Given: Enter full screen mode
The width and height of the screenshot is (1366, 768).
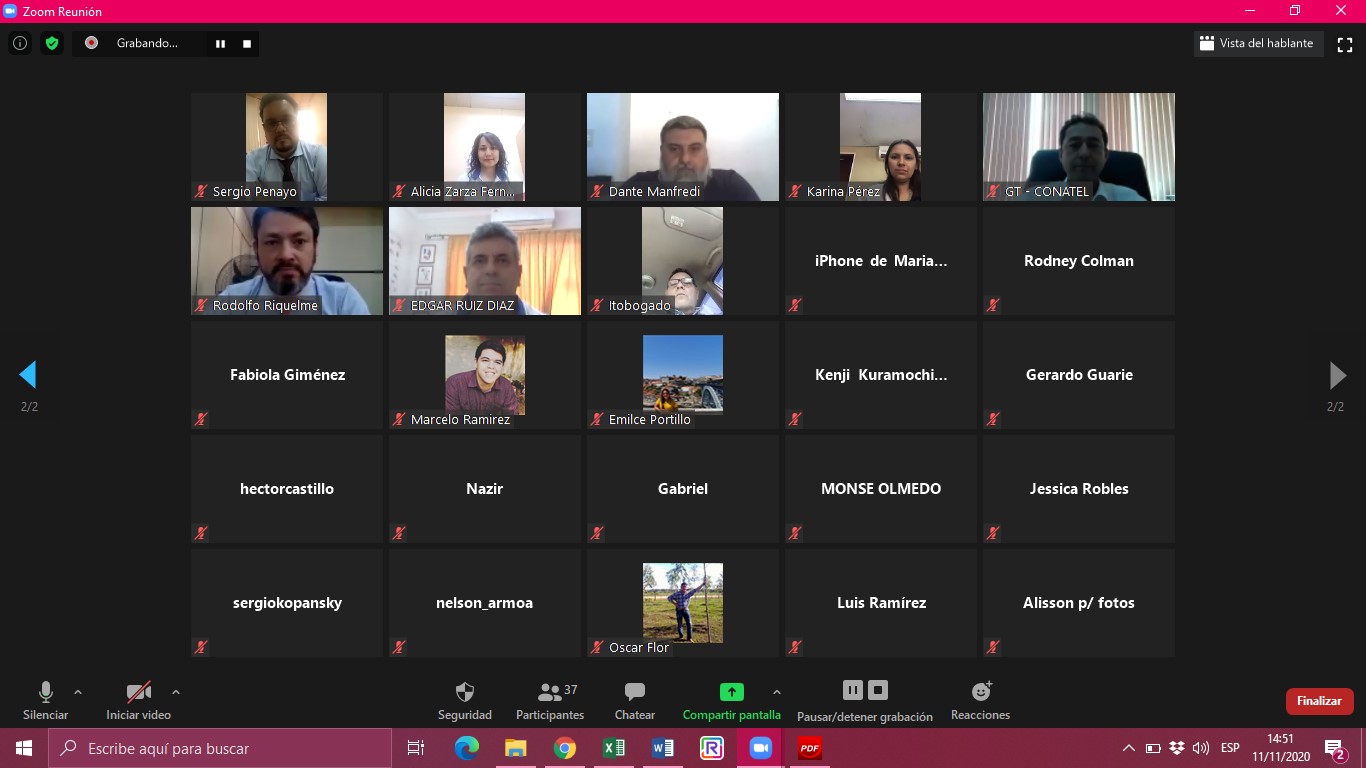Looking at the screenshot, I should [x=1345, y=44].
